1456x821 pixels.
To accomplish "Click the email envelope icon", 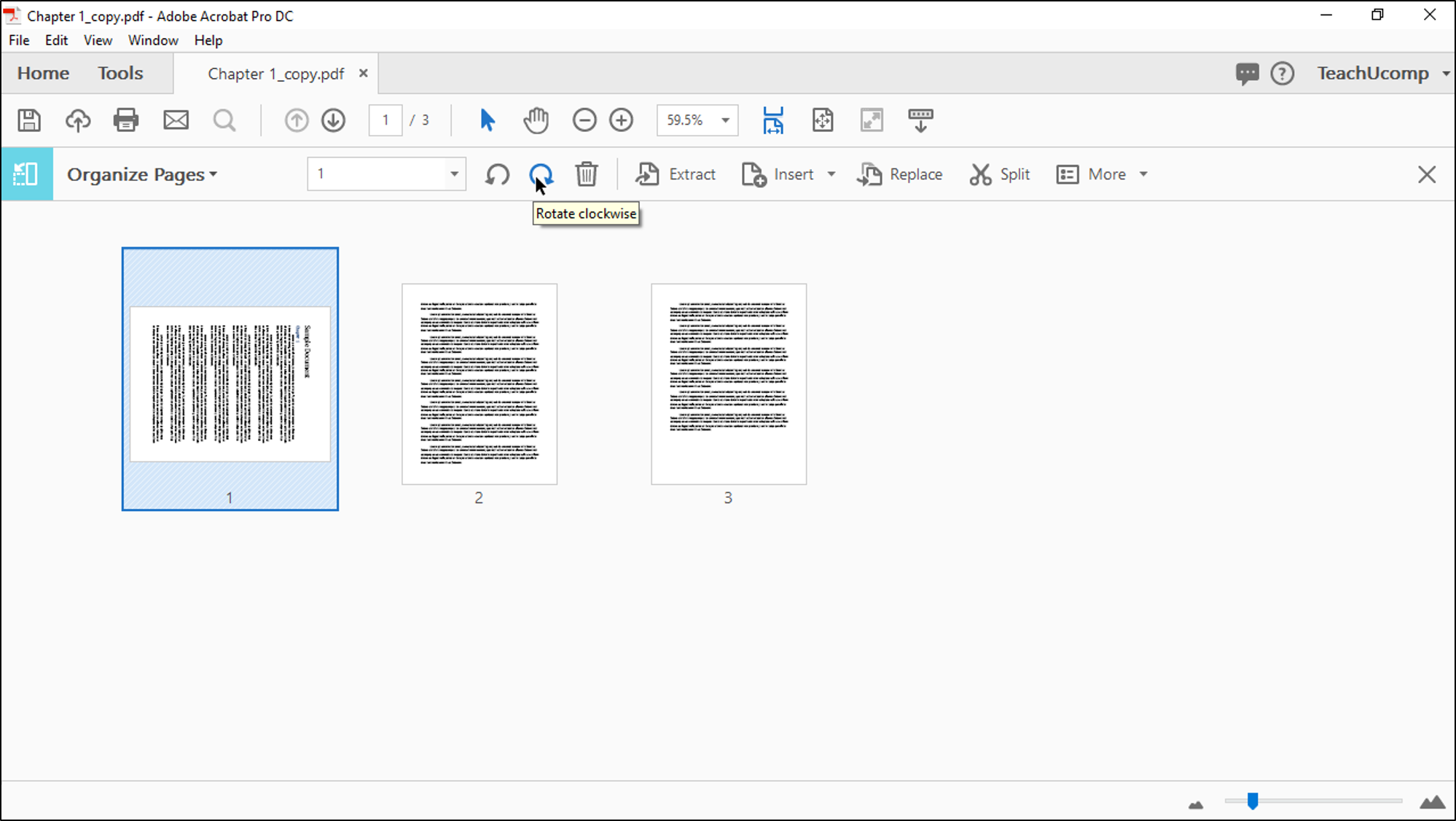I will point(176,120).
